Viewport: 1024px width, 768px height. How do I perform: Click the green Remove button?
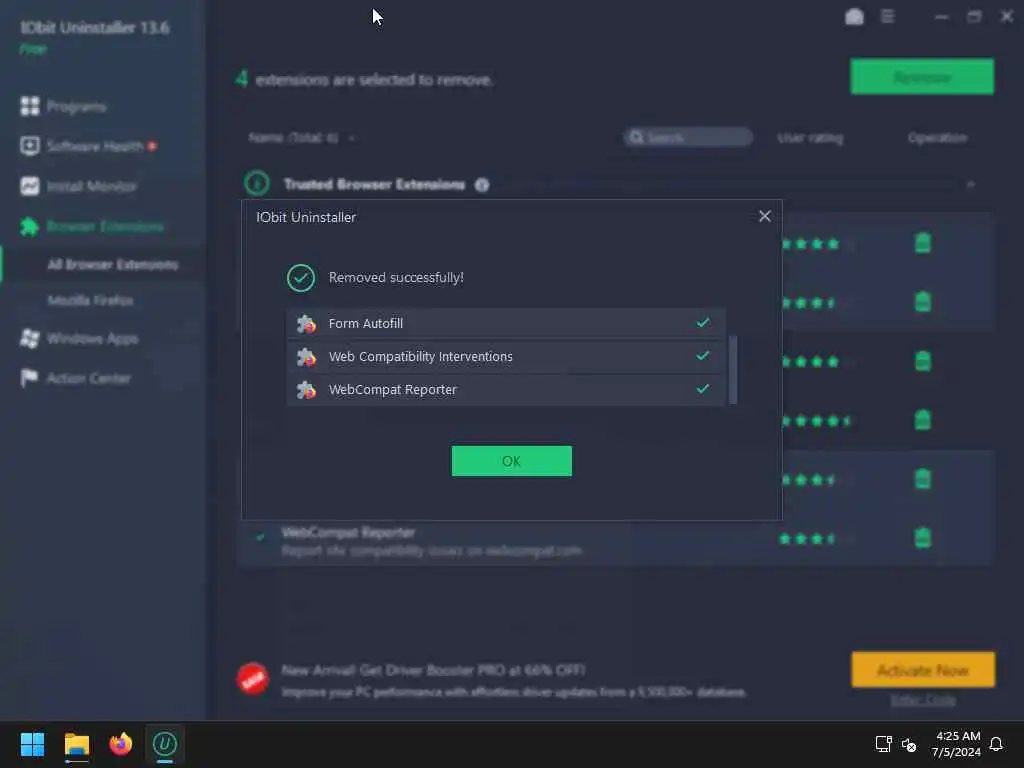(922, 77)
